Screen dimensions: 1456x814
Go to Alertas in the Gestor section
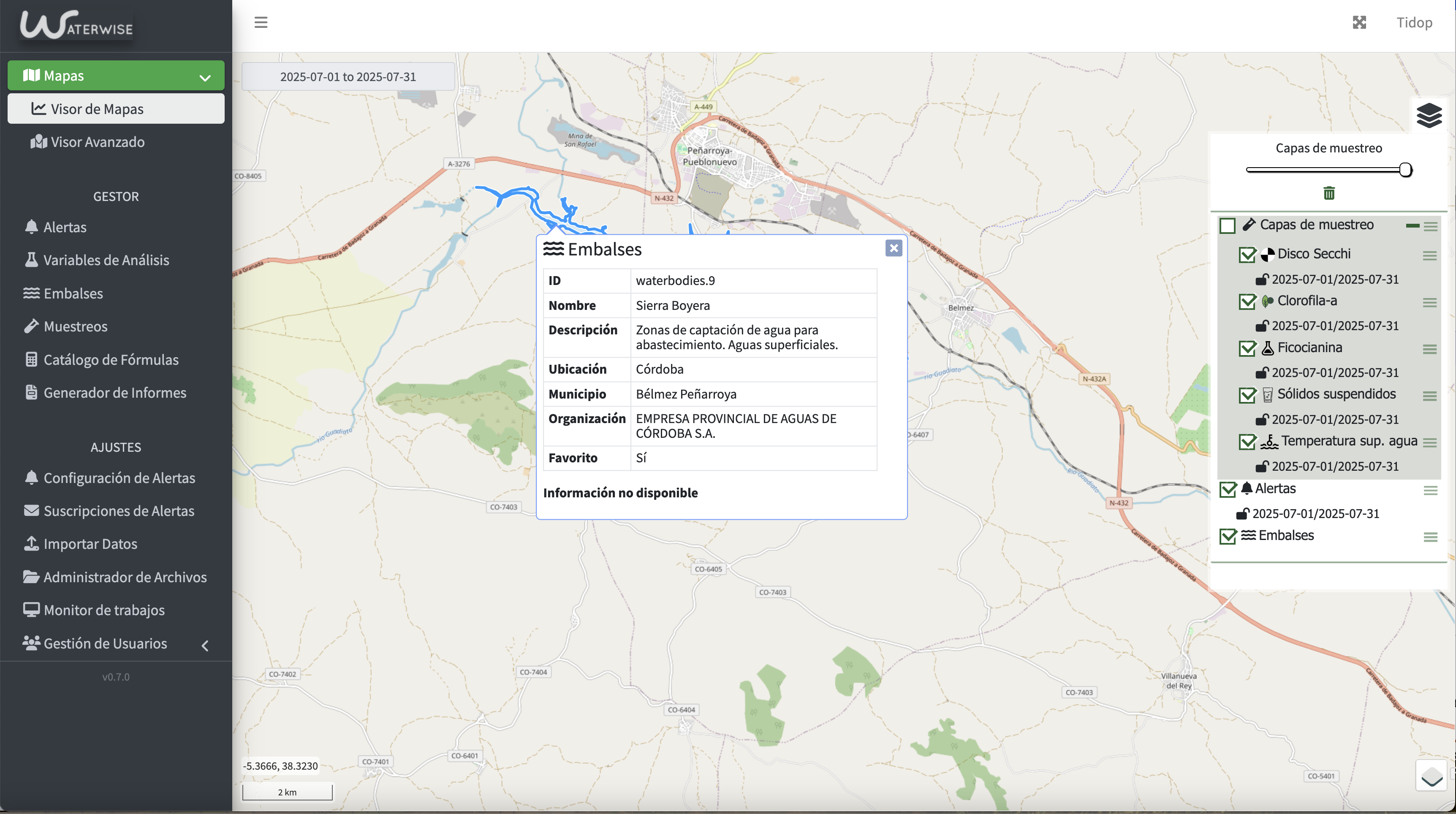point(116,227)
